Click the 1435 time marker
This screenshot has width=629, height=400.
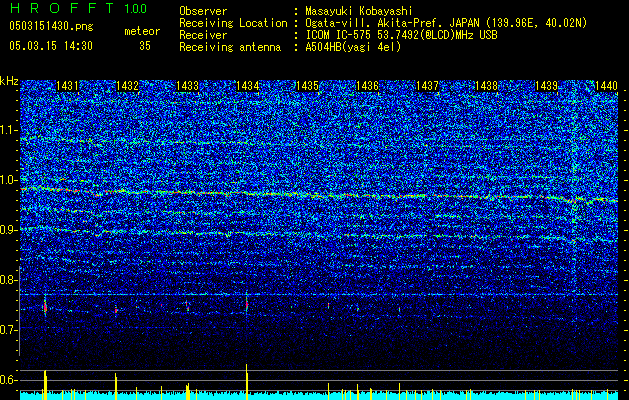307,86
